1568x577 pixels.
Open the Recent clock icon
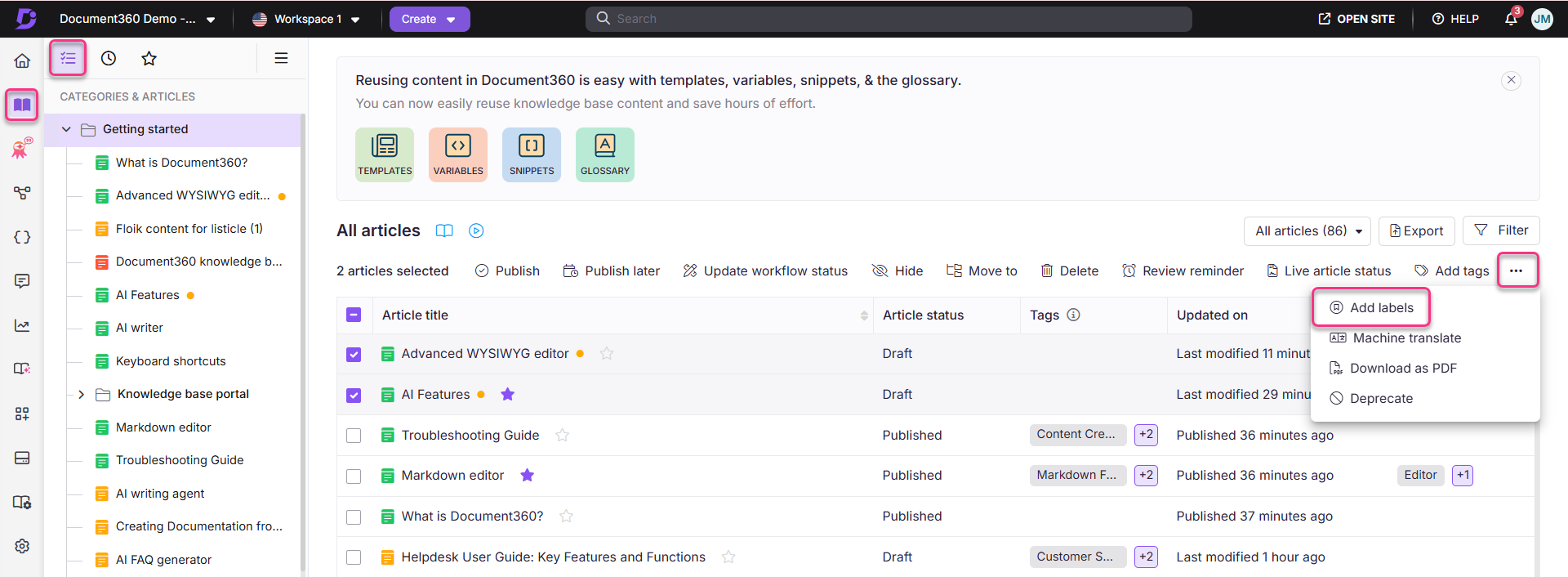[x=109, y=58]
